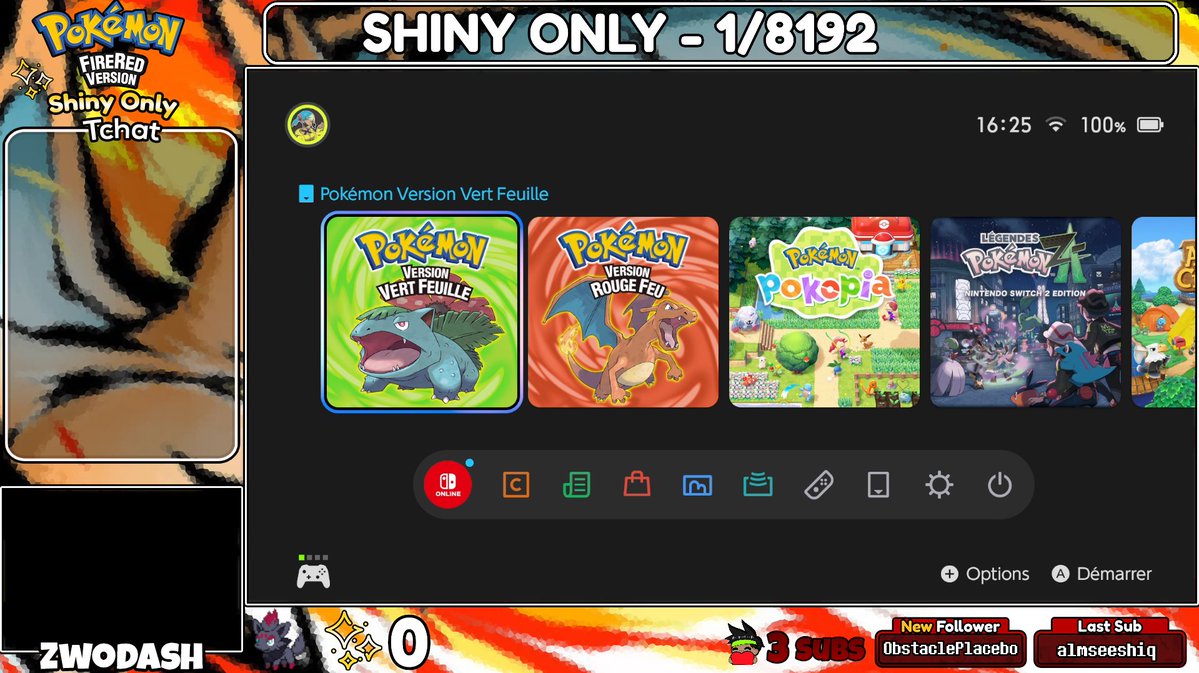Click the almseeshiq last sub name
The height and width of the screenshot is (673, 1199).
pyautogui.click(x=1106, y=650)
